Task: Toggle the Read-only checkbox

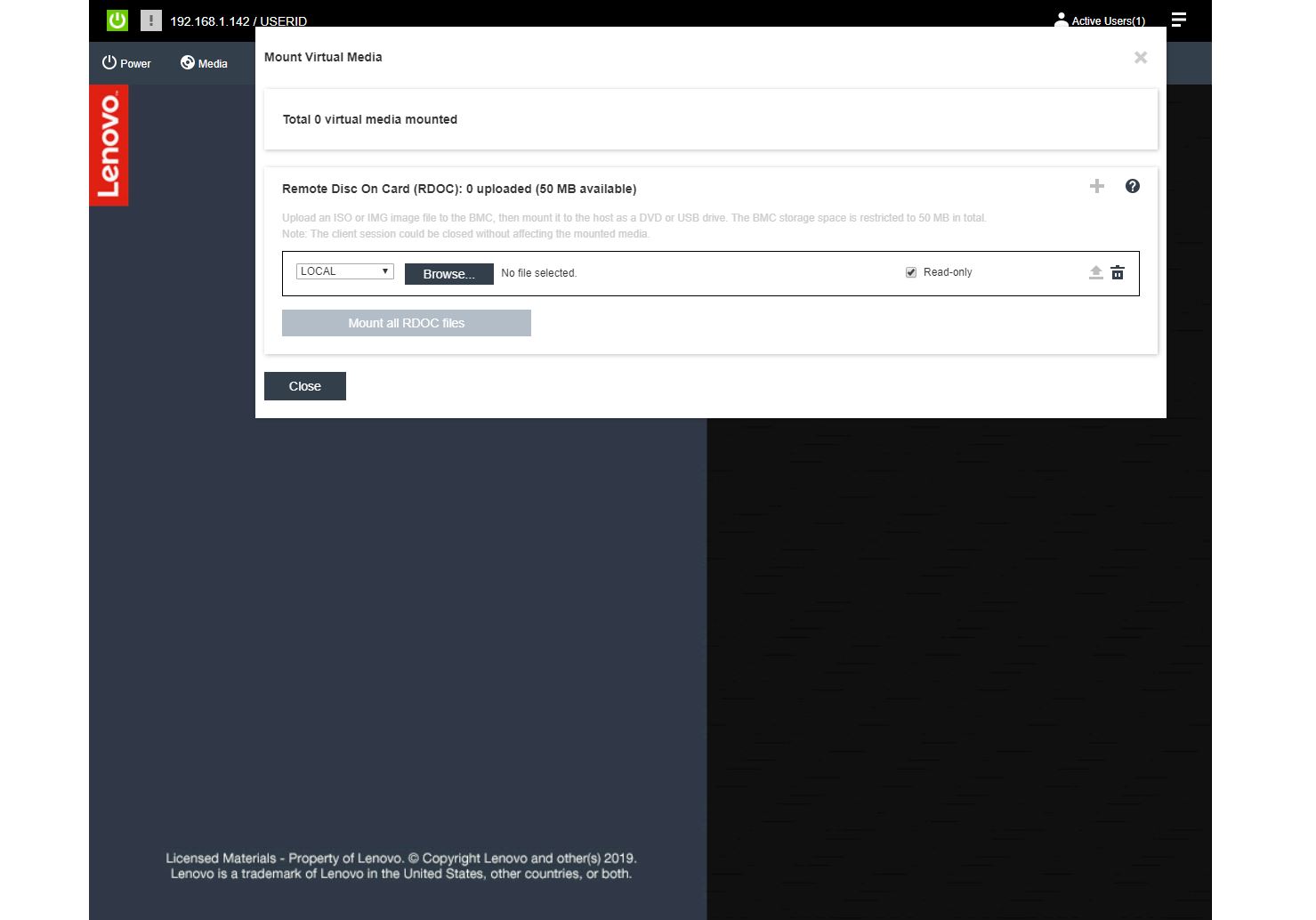Action: click(x=911, y=272)
